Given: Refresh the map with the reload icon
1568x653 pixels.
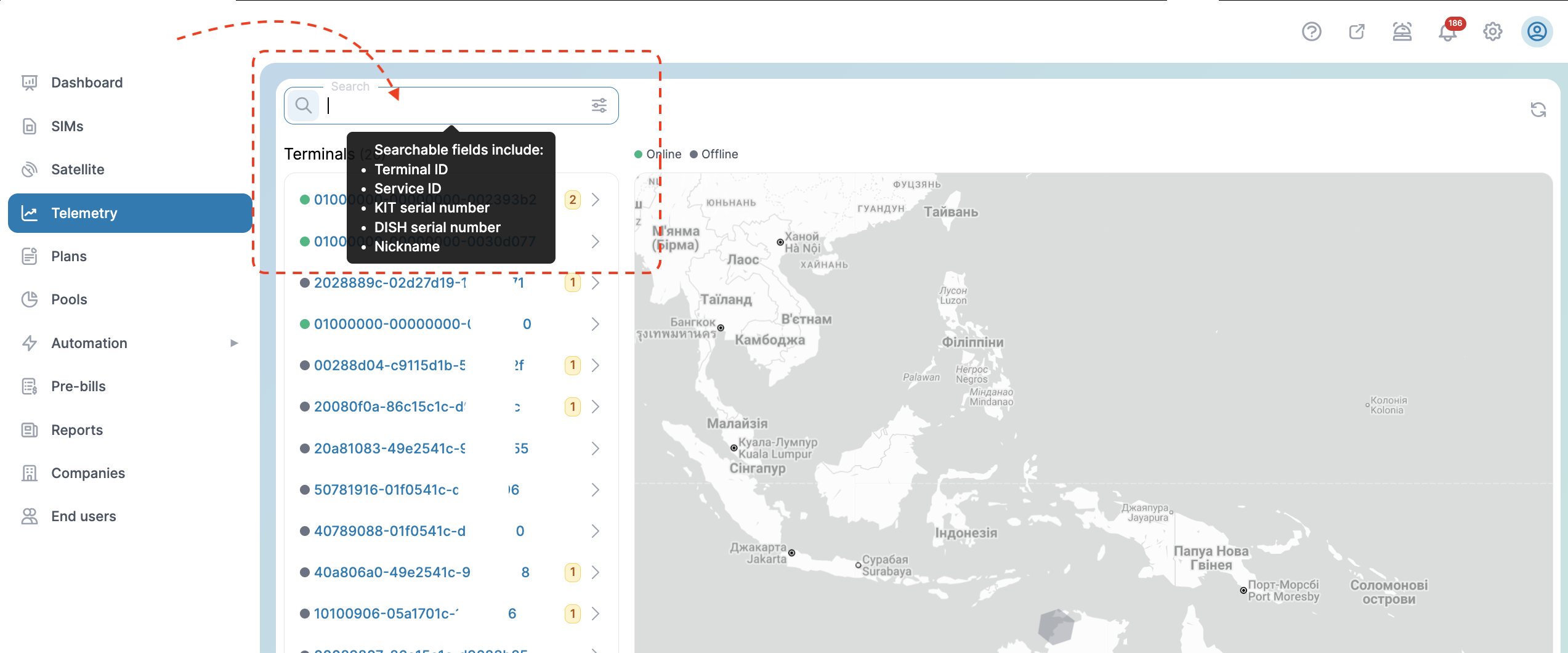Looking at the screenshot, I should [1538, 110].
